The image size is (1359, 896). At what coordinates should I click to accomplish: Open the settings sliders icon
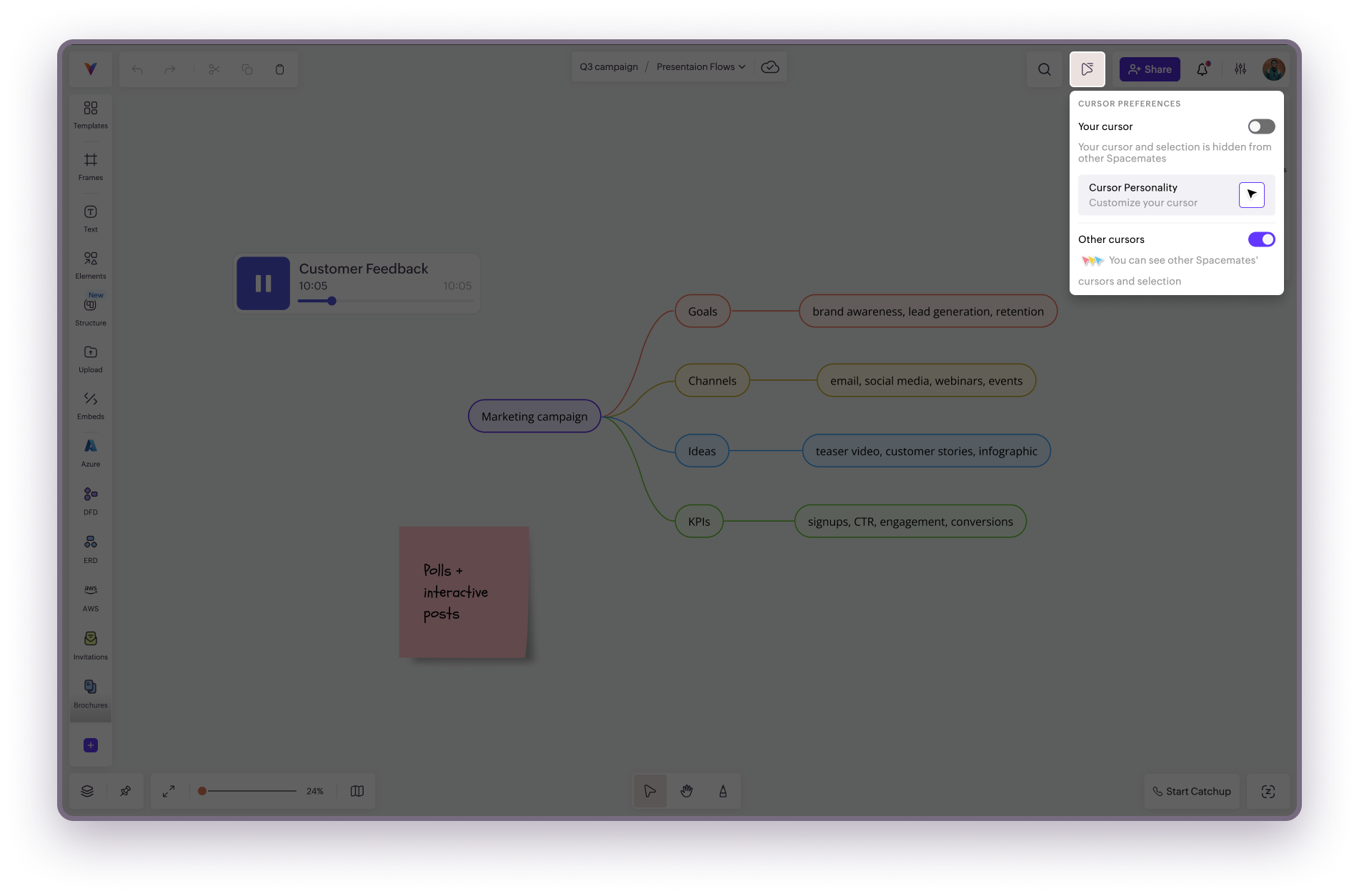1240,69
